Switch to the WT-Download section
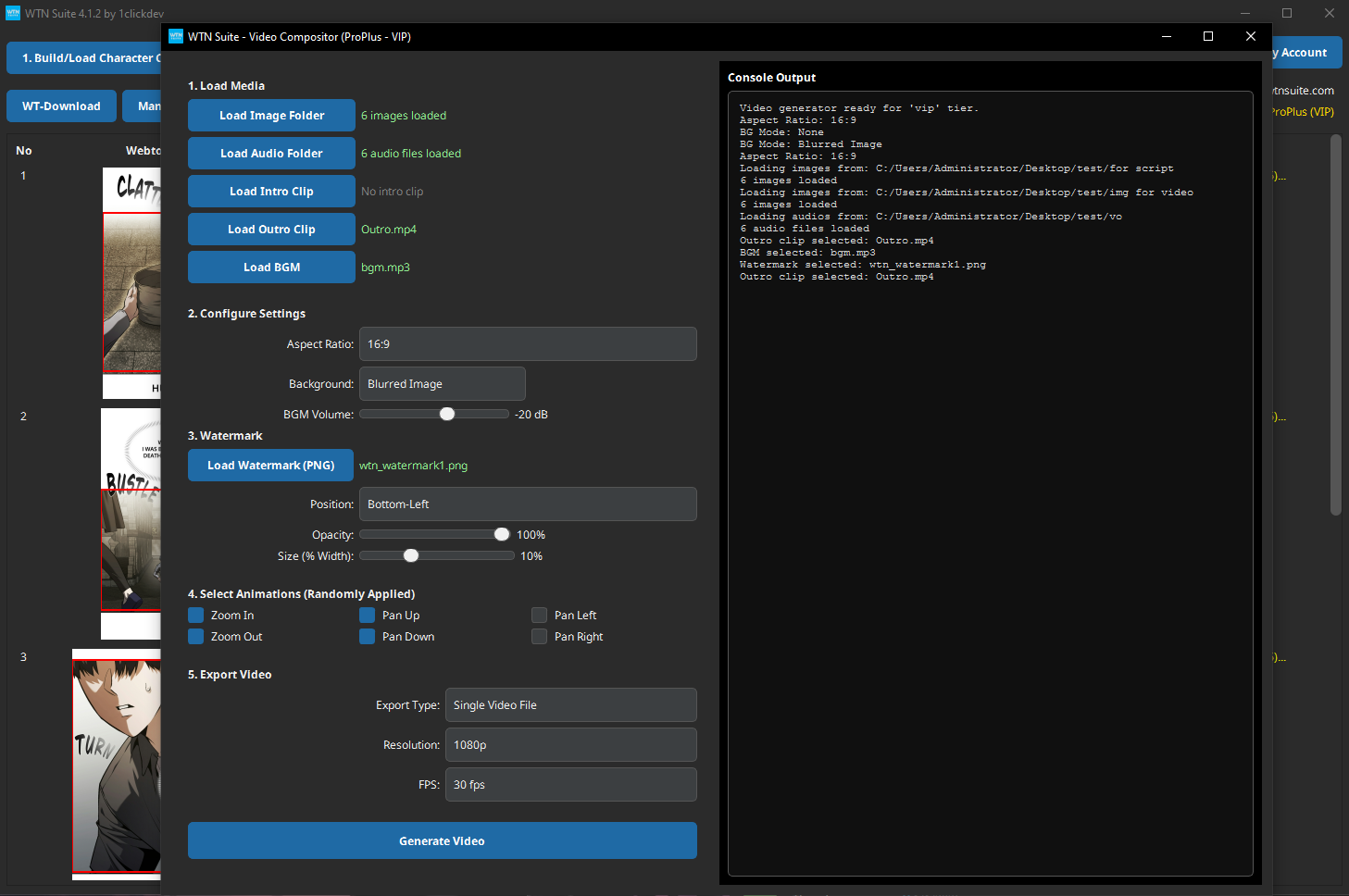 (61, 106)
